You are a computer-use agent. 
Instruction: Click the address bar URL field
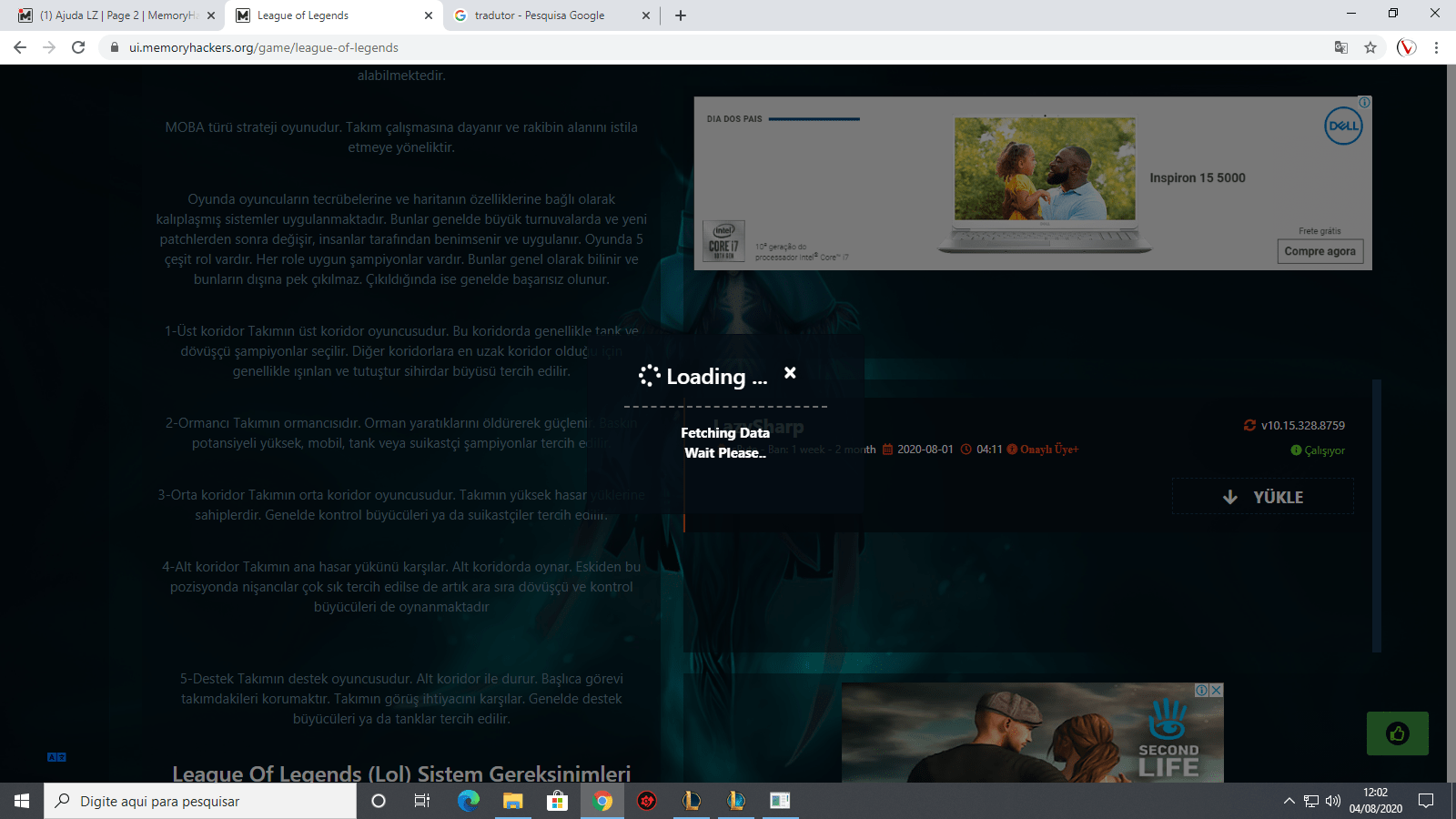[x=719, y=47]
